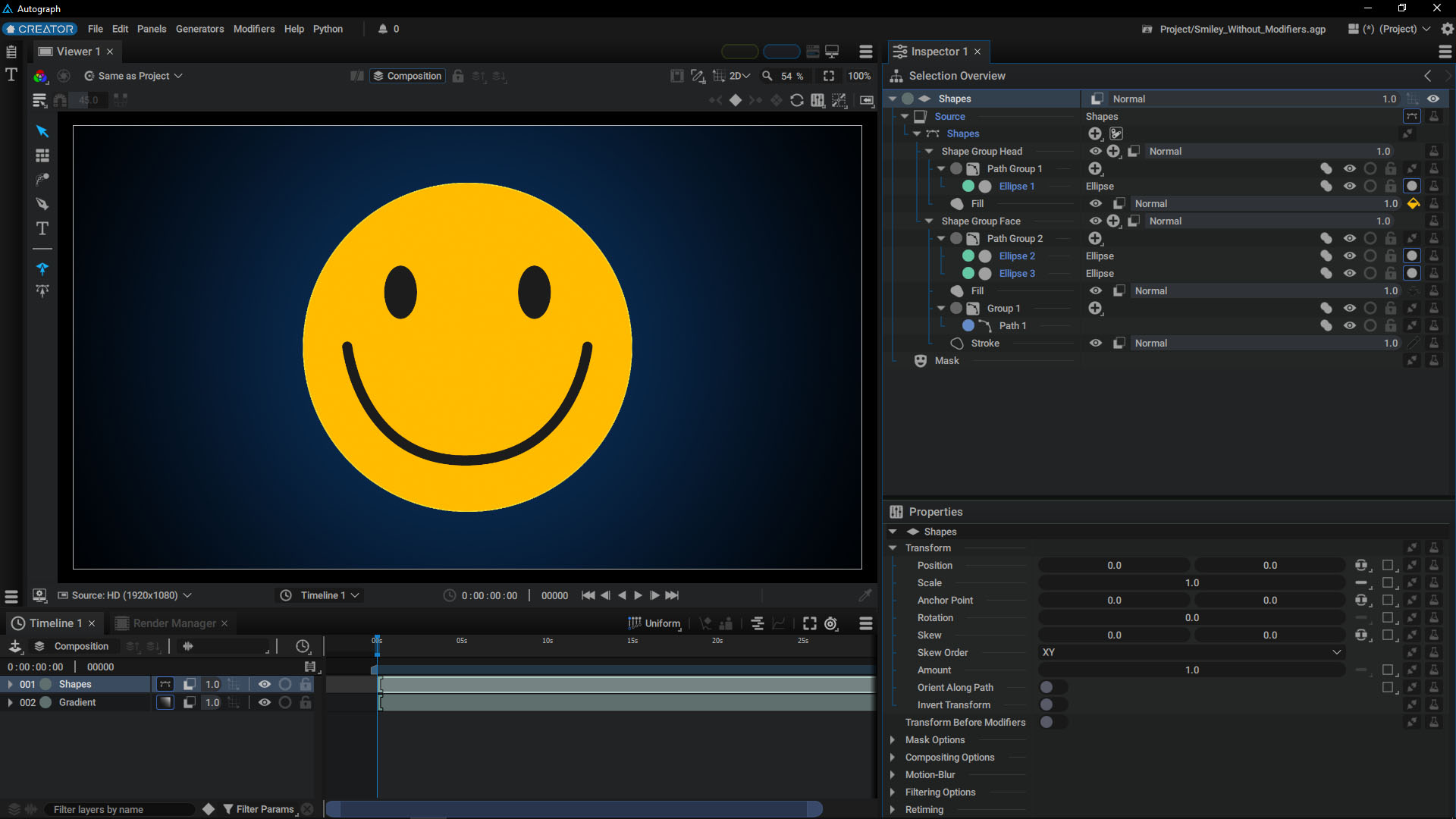Click the notifications bell icon

pyautogui.click(x=383, y=29)
